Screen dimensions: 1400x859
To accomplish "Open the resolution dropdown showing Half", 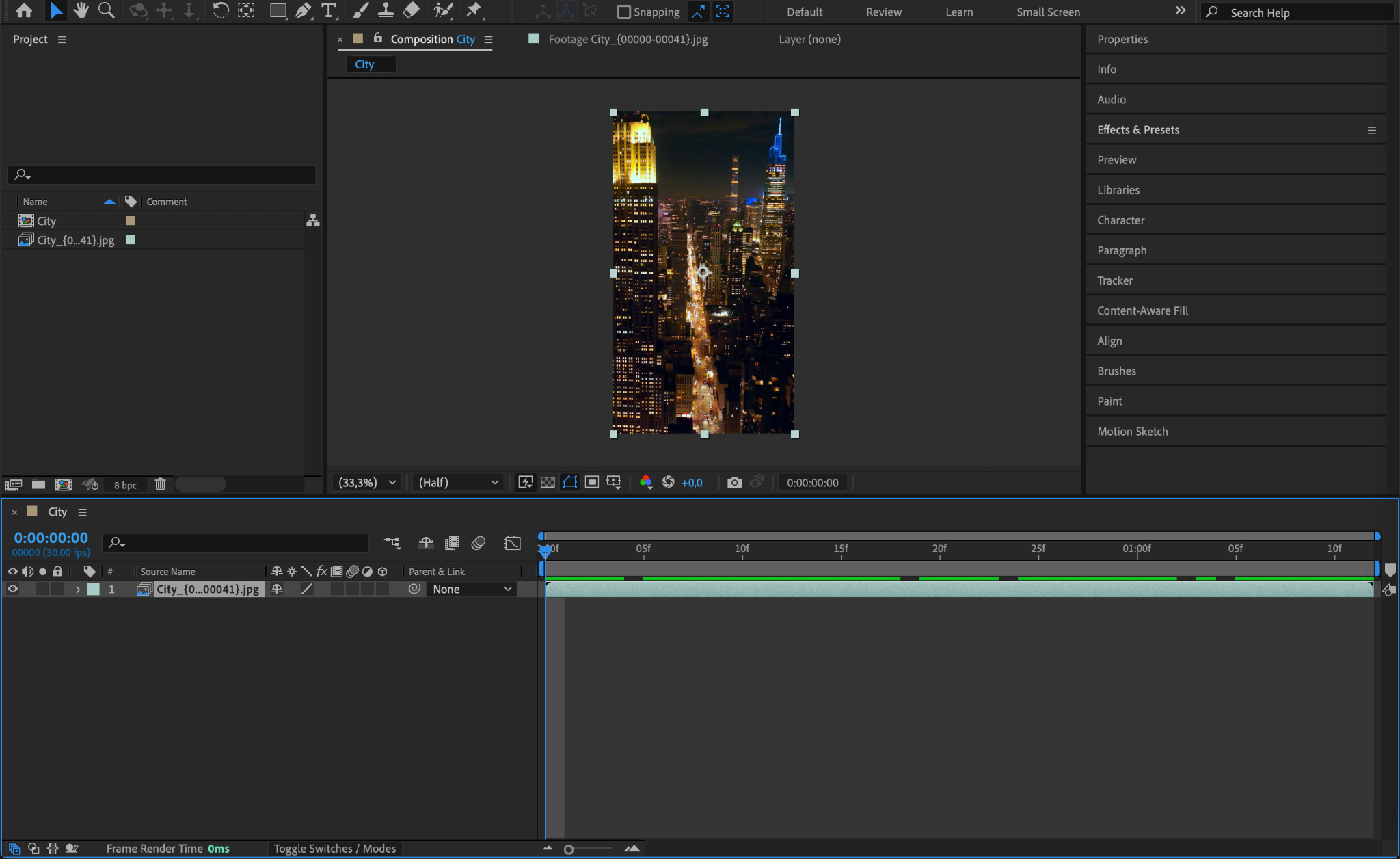I will click(x=458, y=482).
